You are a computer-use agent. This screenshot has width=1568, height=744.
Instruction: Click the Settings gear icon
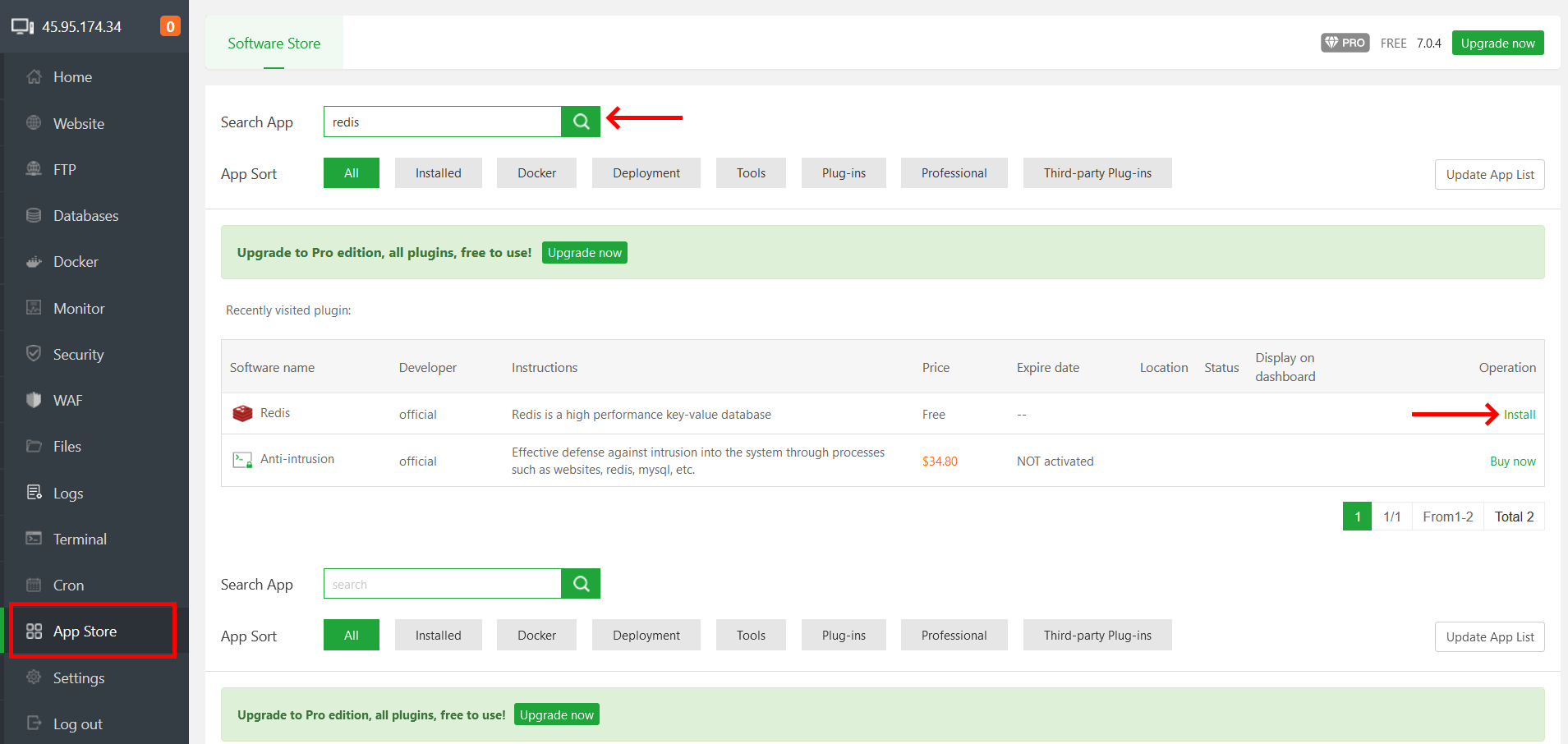(x=34, y=677)
